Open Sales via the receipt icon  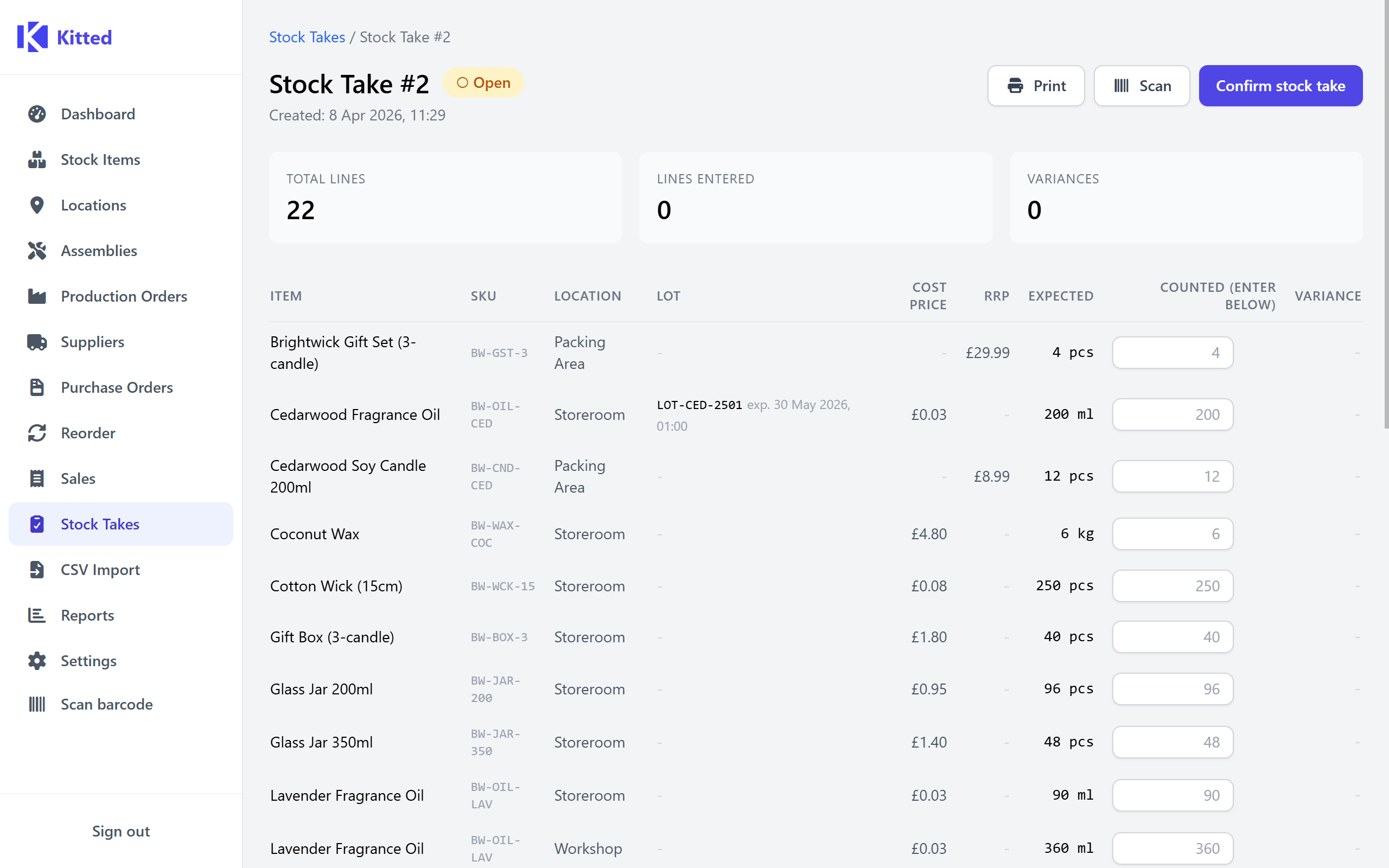(x=37, y=478)
